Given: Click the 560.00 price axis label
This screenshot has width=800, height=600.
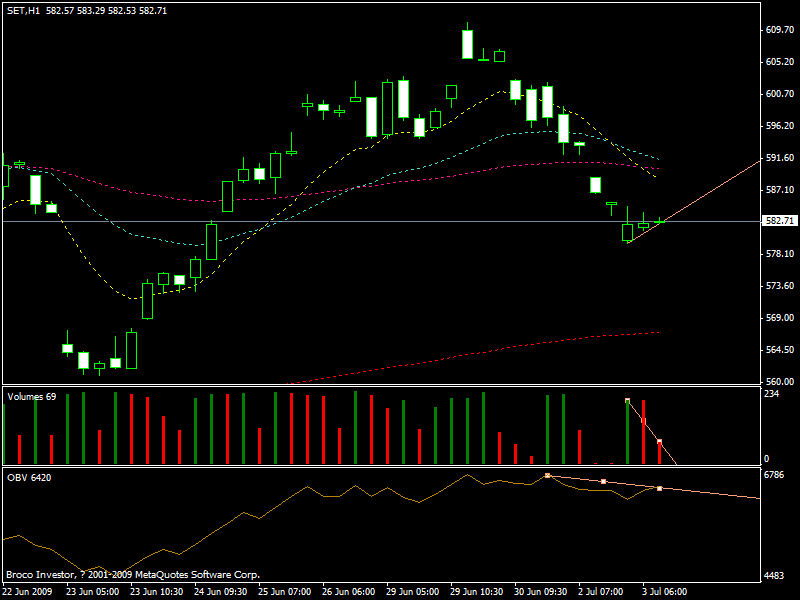Looking at the screenshot, I should [x=780, y=382].
